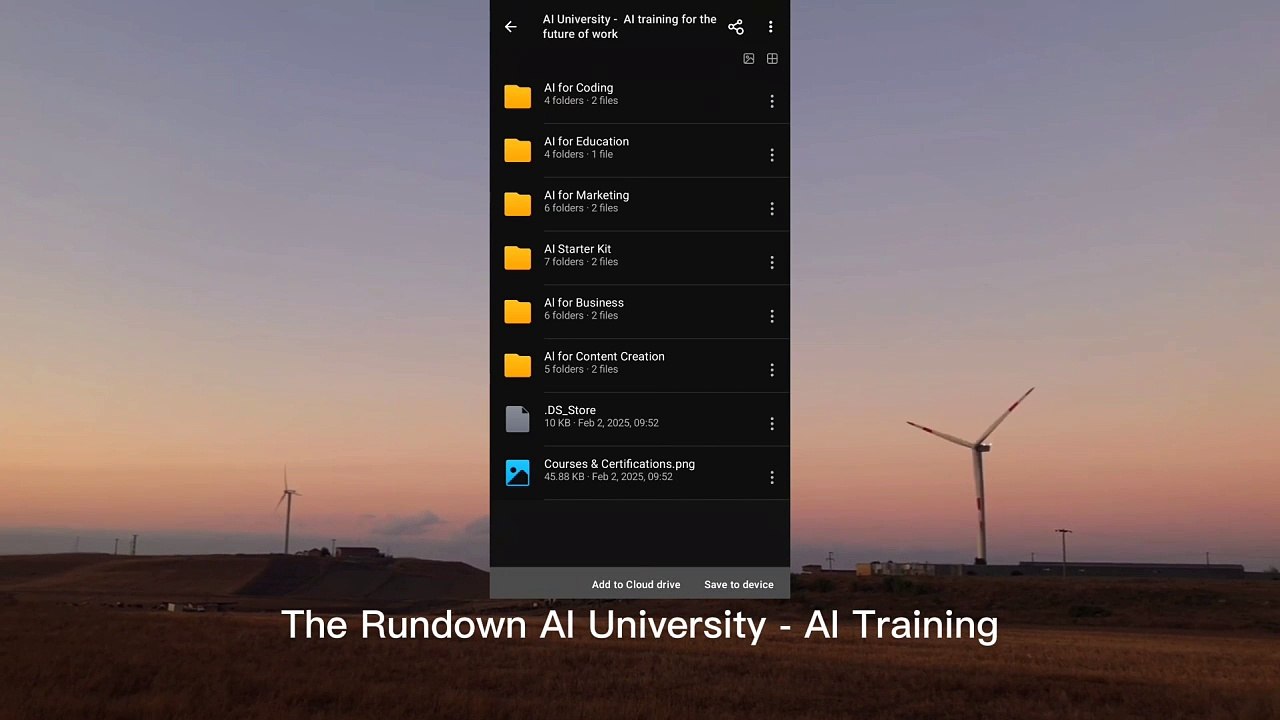Screen dimensions: 1280x720
Task: Open options for AI for Content Creation
Action: [x=772, y=370]
